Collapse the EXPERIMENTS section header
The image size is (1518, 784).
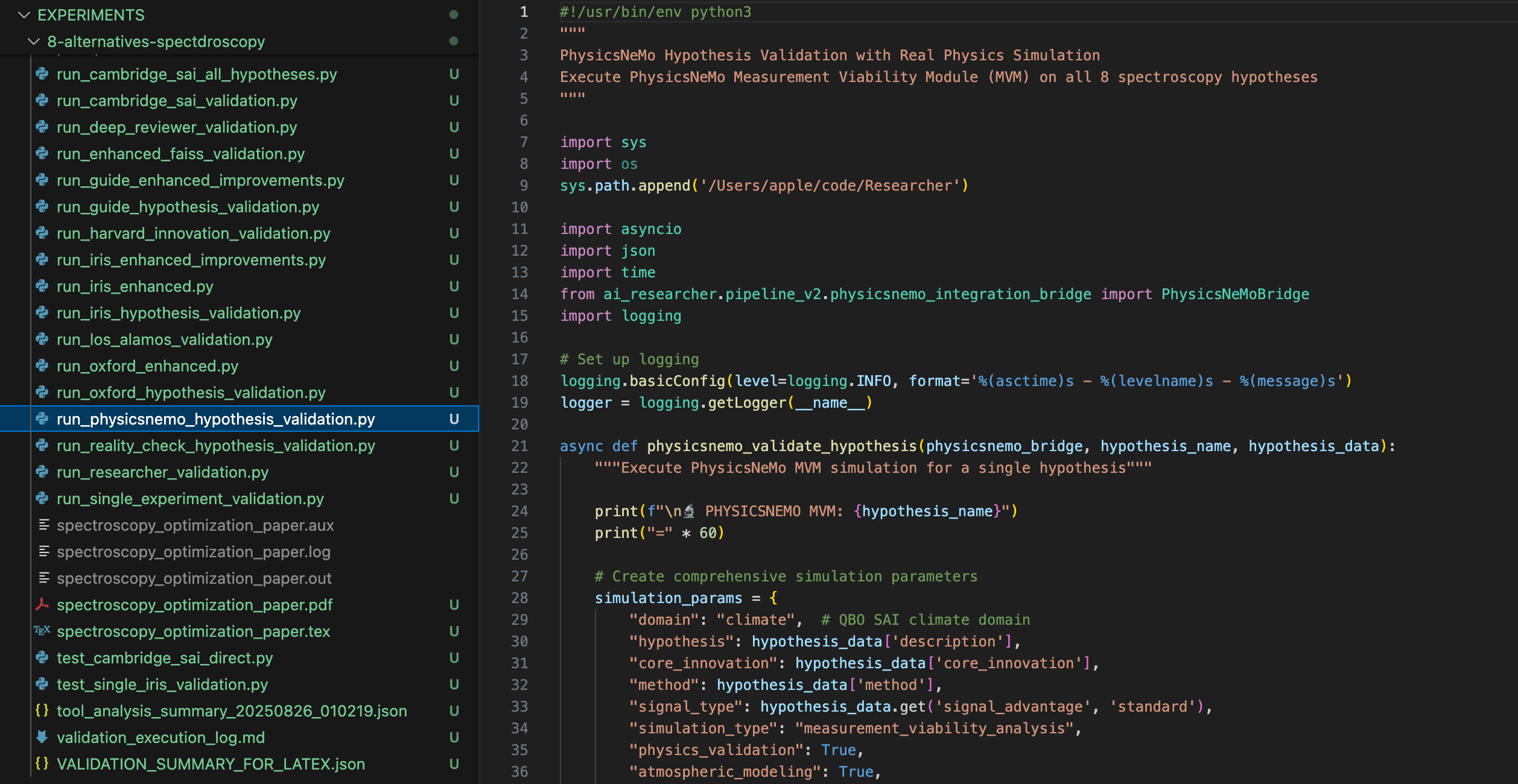[24, 15]
